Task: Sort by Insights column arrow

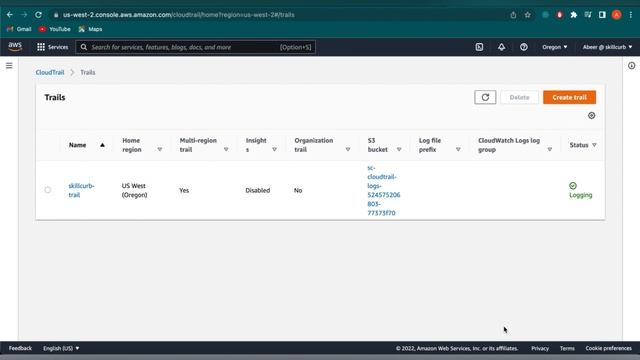Action: [x=274, y=149]
